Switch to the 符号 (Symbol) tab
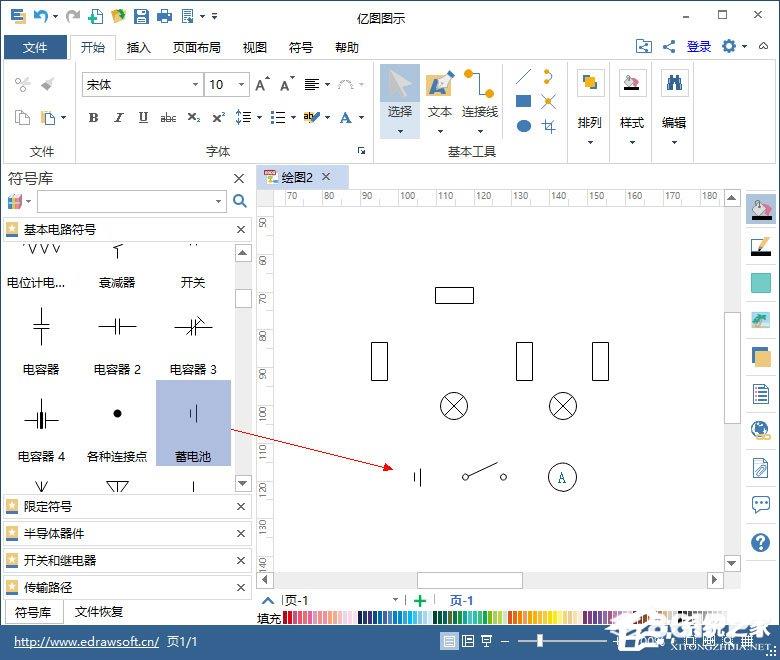Viewport: 780px width, 660px height. 300,47
